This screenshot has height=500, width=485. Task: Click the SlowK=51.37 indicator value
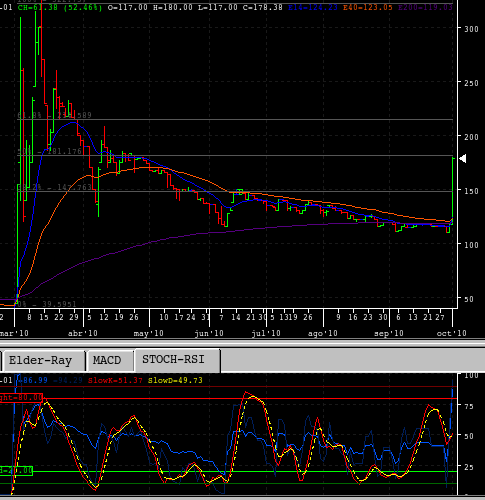point(115,380)
